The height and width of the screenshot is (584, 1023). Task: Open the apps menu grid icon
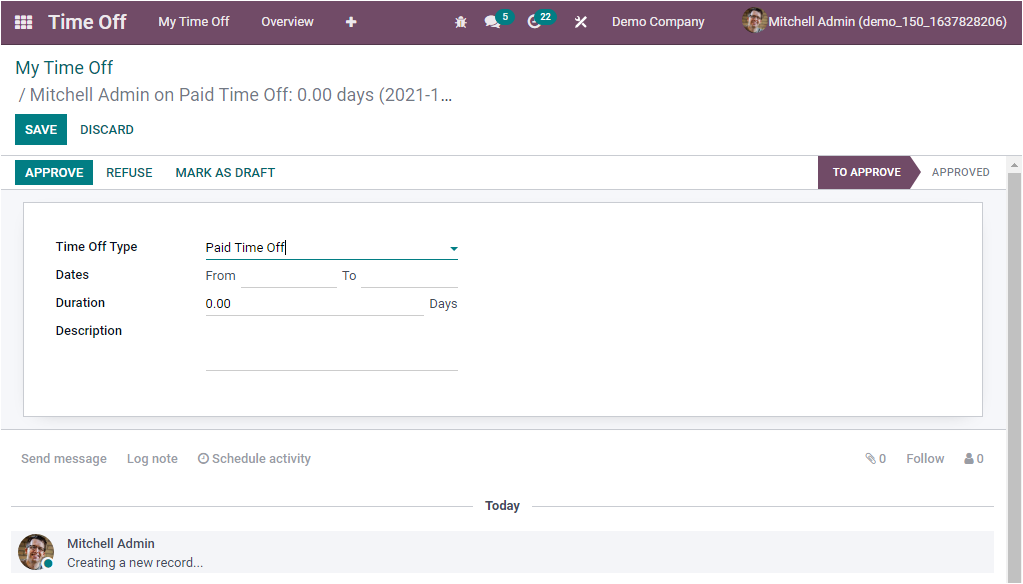click(23, 21)
